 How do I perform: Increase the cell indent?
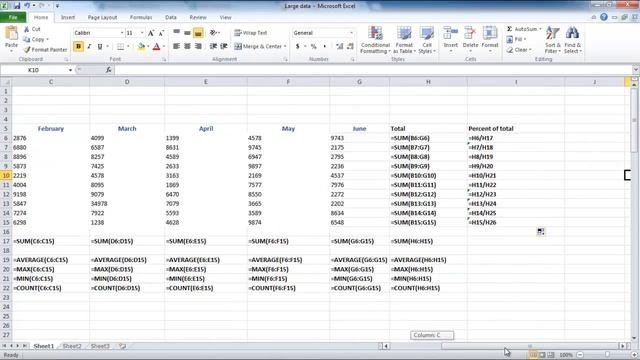[x=224, y=47]
